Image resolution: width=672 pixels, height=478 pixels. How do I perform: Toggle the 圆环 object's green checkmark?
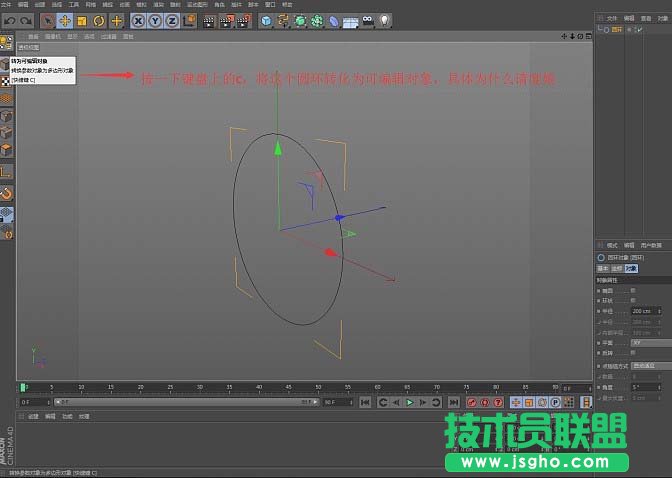coord(640,30)
